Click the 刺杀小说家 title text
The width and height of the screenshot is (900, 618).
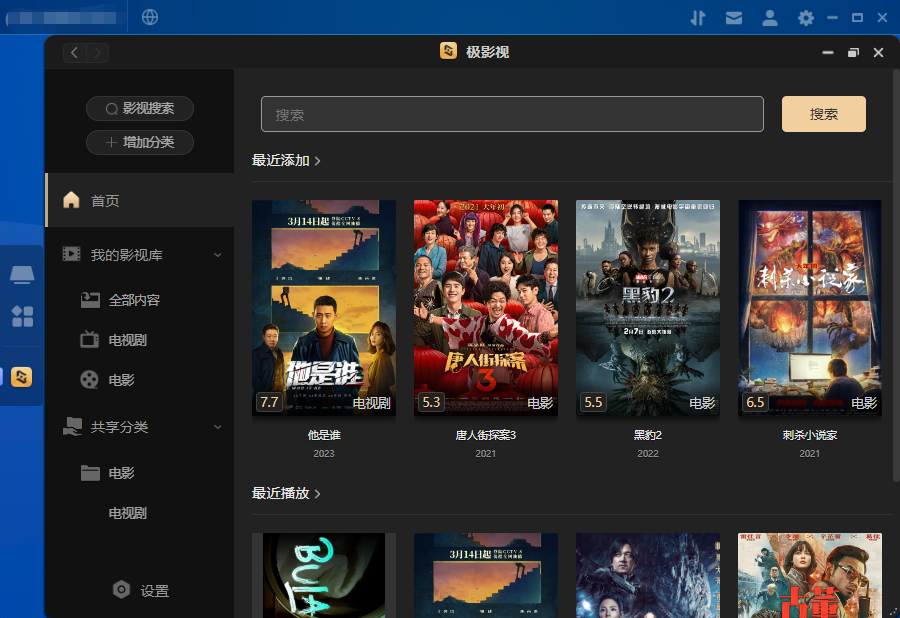point(809,436)
